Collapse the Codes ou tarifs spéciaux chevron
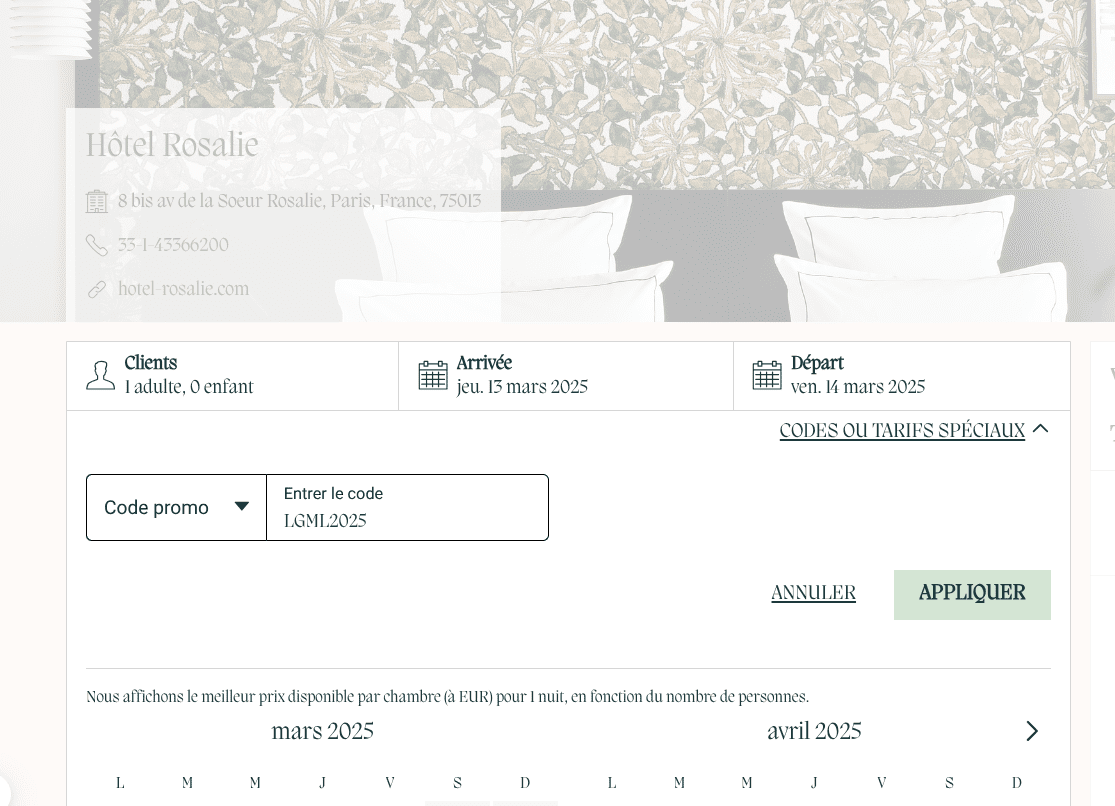1115x806 pixels. point(1040,429)
